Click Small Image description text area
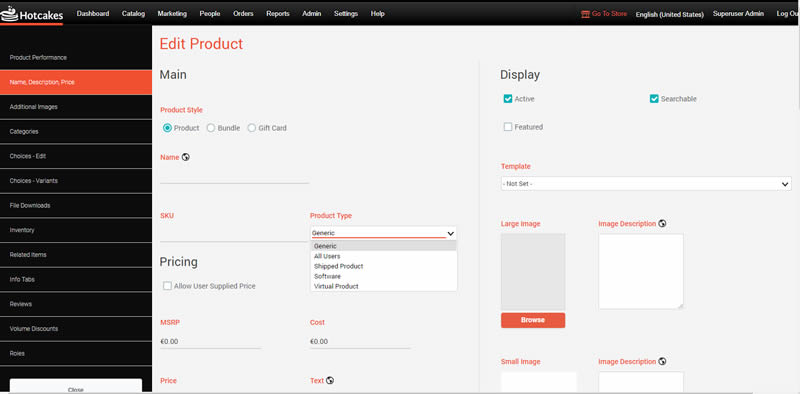This screenshot has width=800, height=394. point(641,383)
